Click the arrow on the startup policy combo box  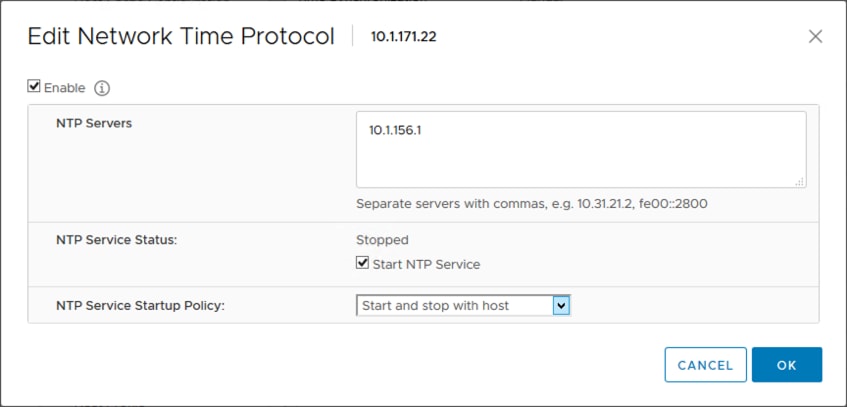tap(561, 306)
